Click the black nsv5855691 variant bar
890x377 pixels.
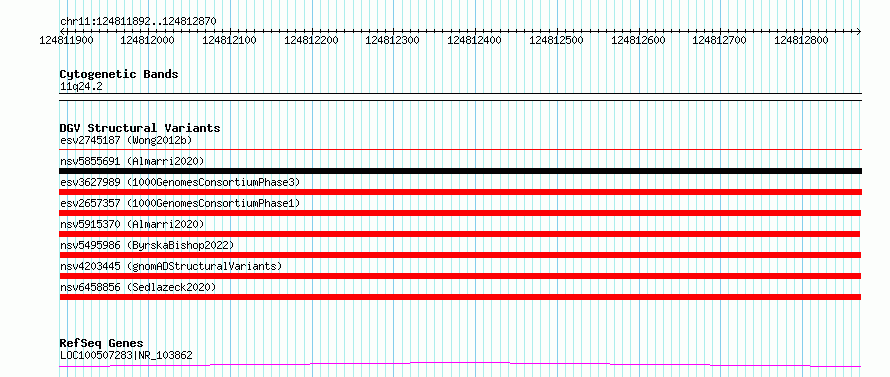coord(460,171)
